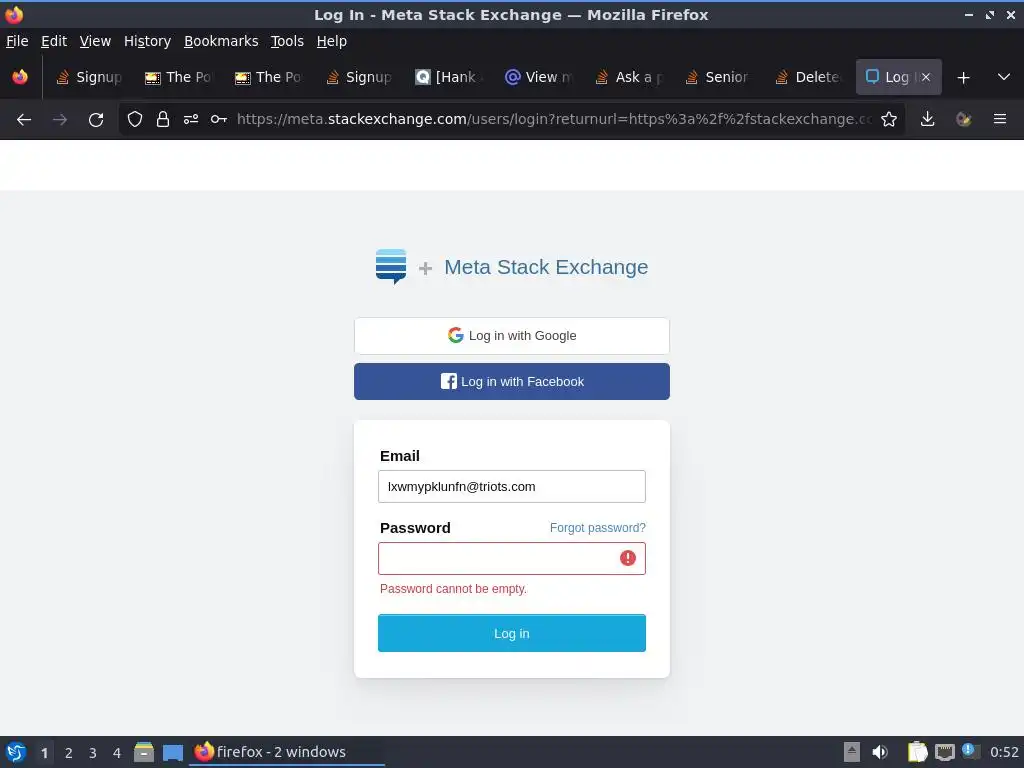Switch to the Senior tab
This screenshot has height=768, width=1024.
[719, 77]
